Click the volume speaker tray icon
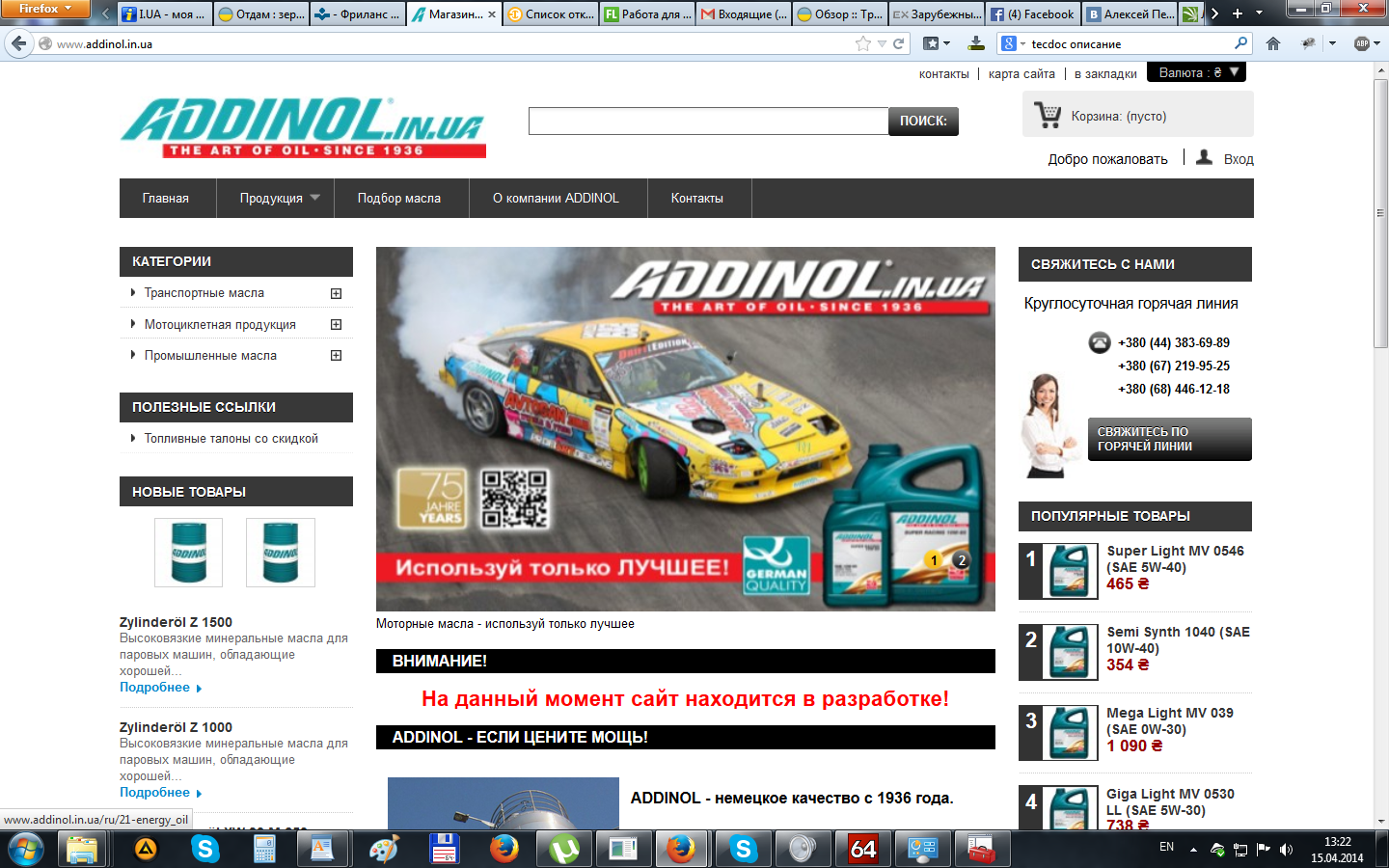 click(1286, 850)
